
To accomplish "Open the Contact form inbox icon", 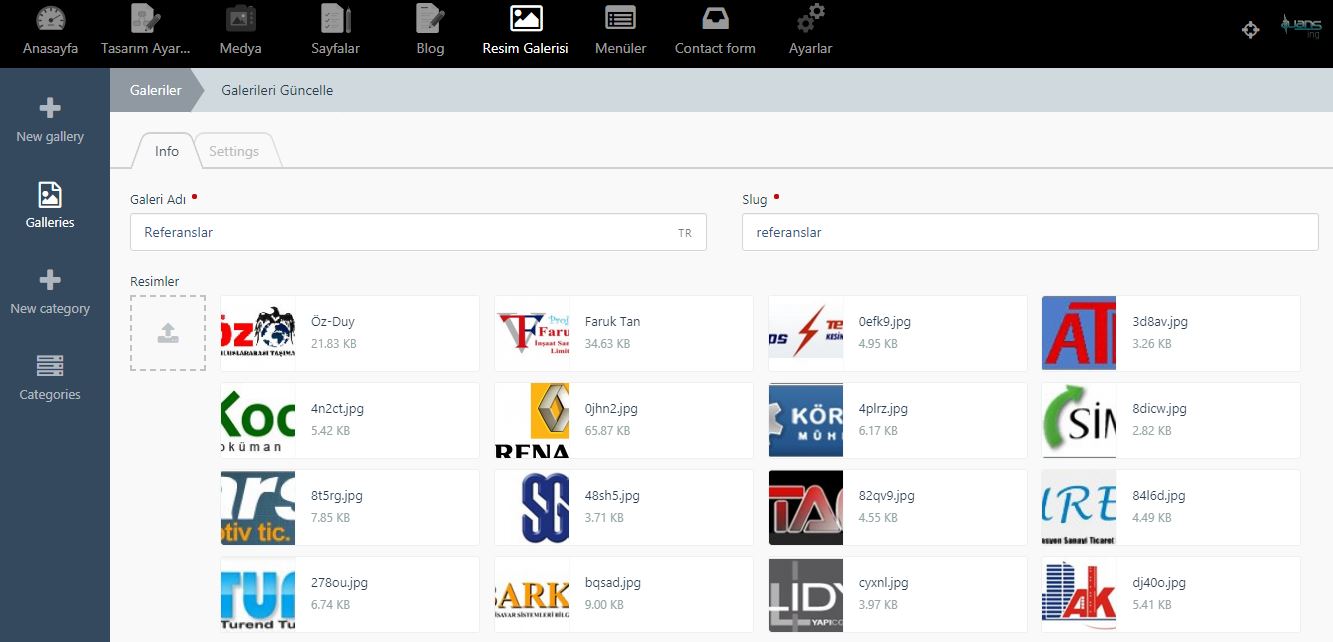I will coord(715,19).
